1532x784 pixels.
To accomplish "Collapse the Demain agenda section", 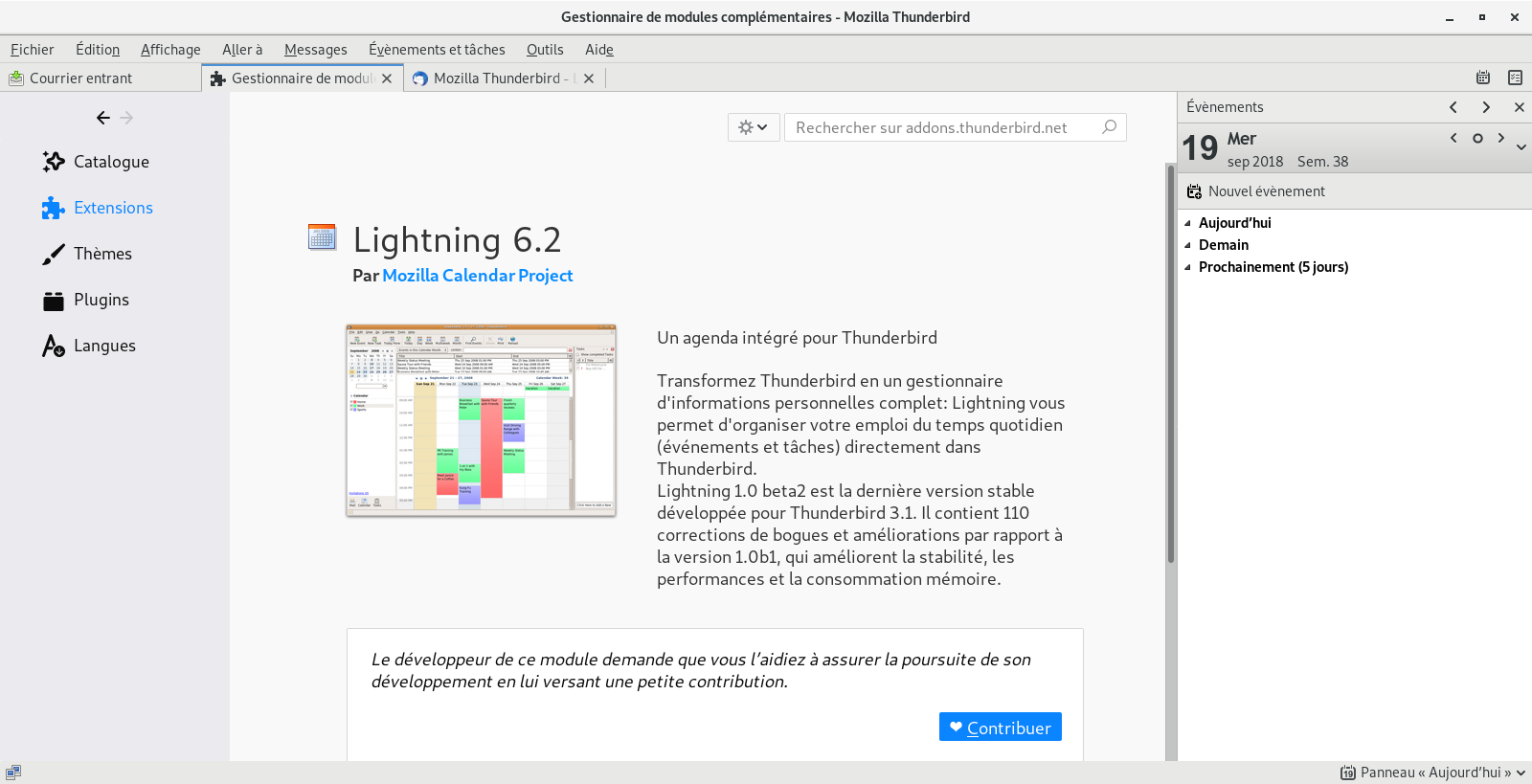I will click(x=1187, y=245).
